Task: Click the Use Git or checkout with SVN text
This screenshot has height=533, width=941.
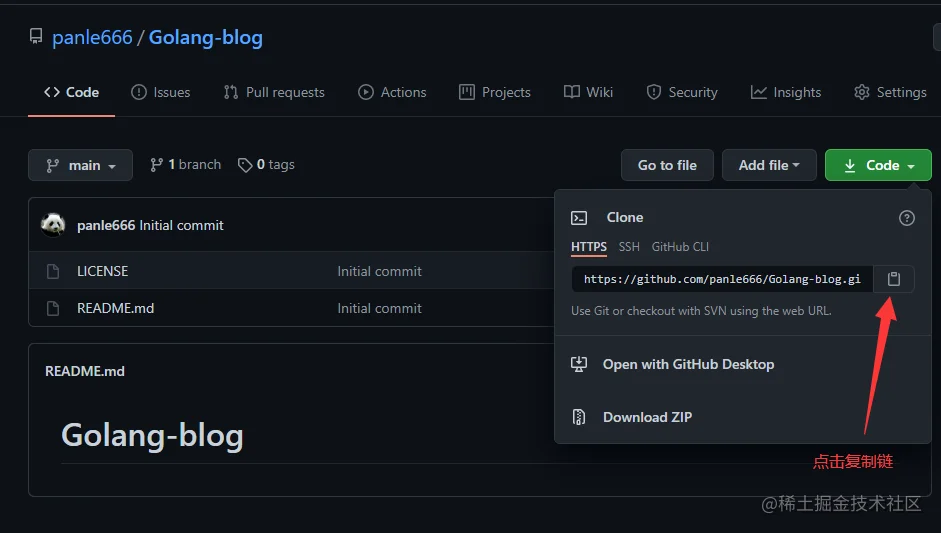Action: [x=701, y=311]
